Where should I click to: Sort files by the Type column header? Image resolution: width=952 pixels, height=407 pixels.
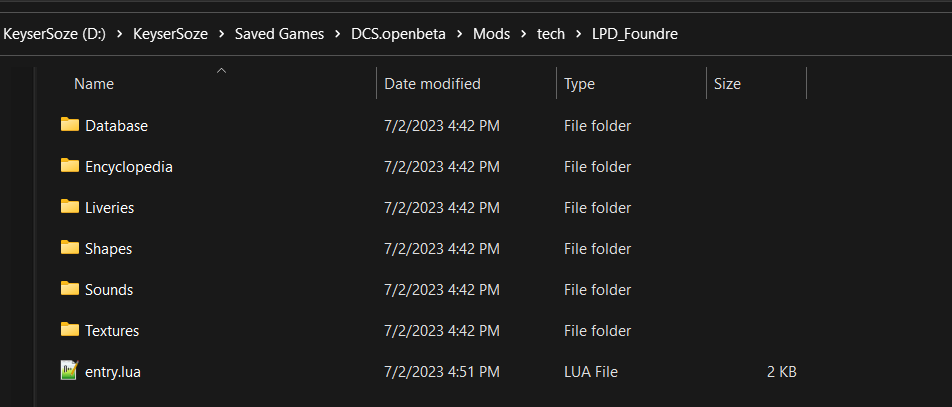579,84
